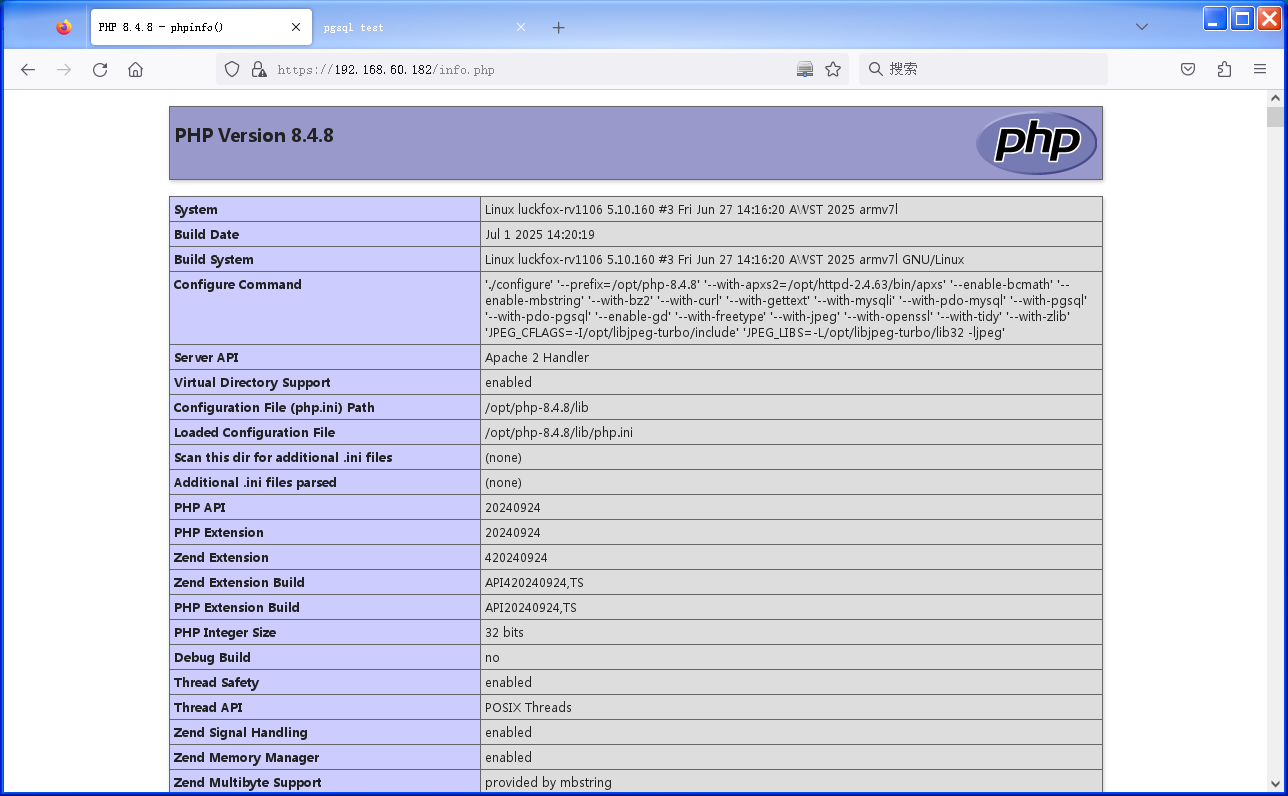This screenshot has width=1288, height=796.
Task: Click the Zend Signal Handling label
Action: click(x=241, y=732)
